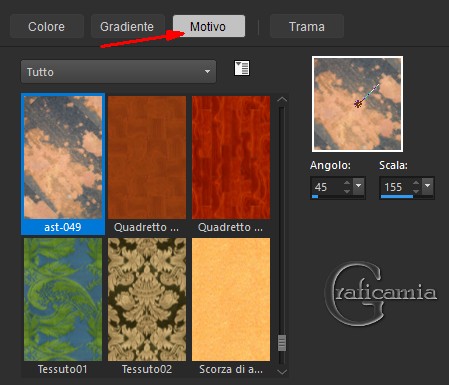The width and height of the screenshot is (449, 385).
Task: Open the pattern view options icon
Action: coord(242,68)
